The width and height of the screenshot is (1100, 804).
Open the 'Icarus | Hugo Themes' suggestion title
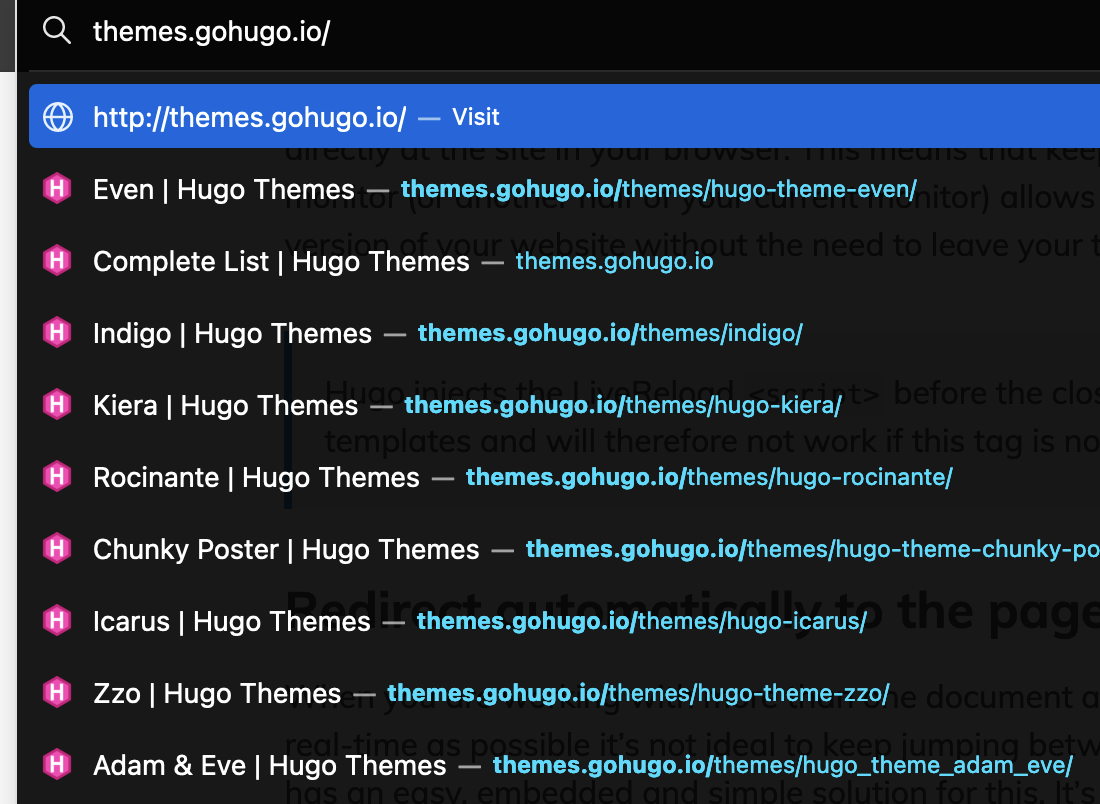click(x=232, y=622)
